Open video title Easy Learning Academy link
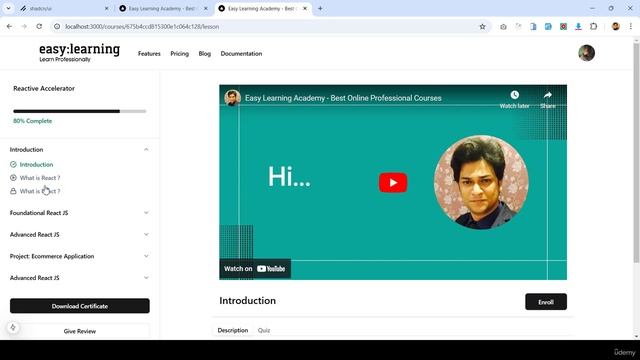 click(343, 98)
